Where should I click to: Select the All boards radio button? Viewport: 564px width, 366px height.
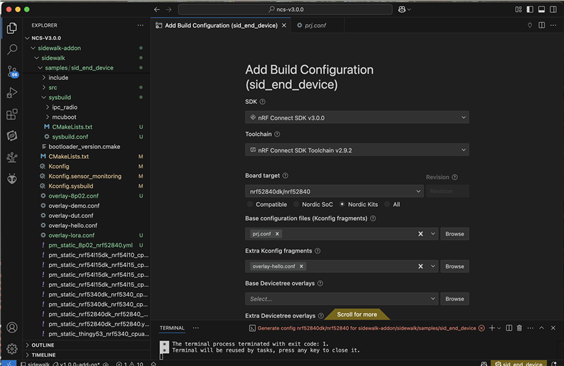tap(387, 204)
